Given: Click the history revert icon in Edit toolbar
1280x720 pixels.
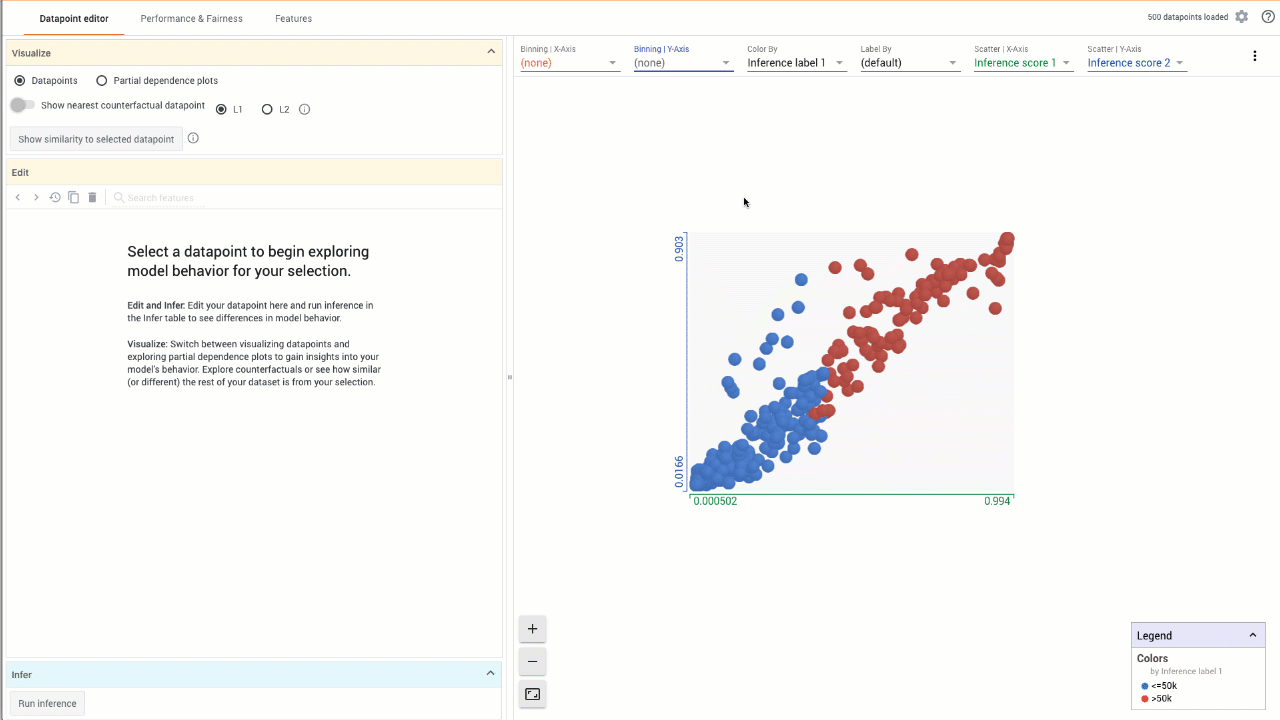Looking at the screenshot, I should (55, 198).
